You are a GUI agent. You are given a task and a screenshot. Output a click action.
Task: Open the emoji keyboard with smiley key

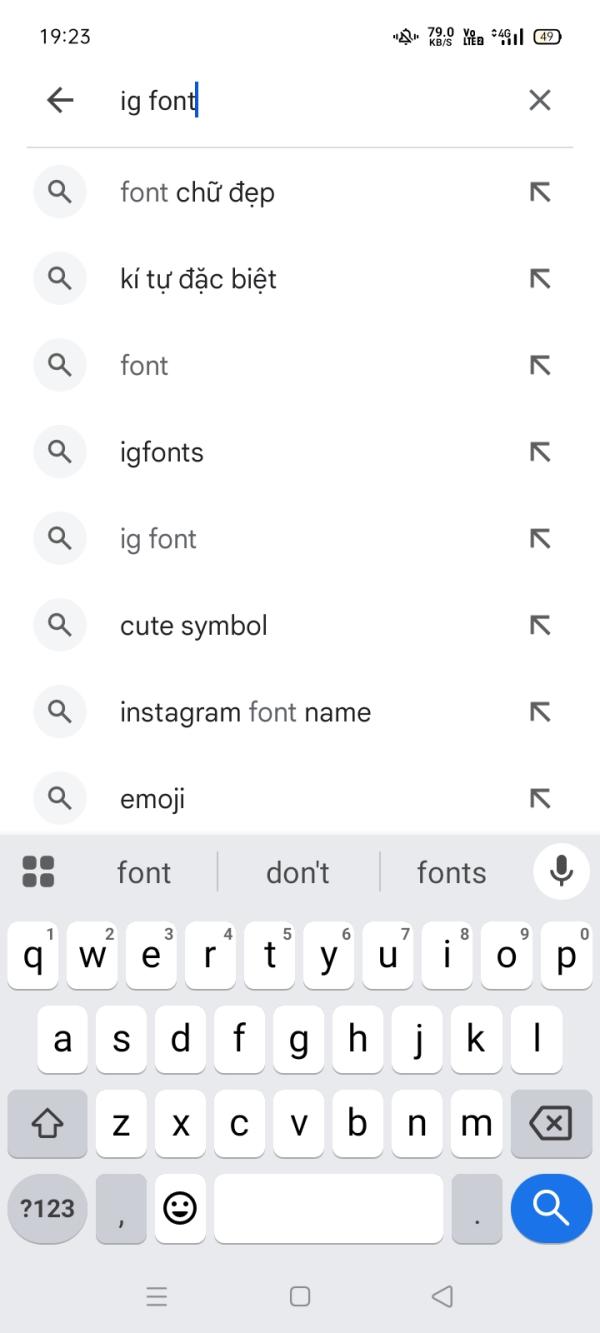pos(180,1208)
